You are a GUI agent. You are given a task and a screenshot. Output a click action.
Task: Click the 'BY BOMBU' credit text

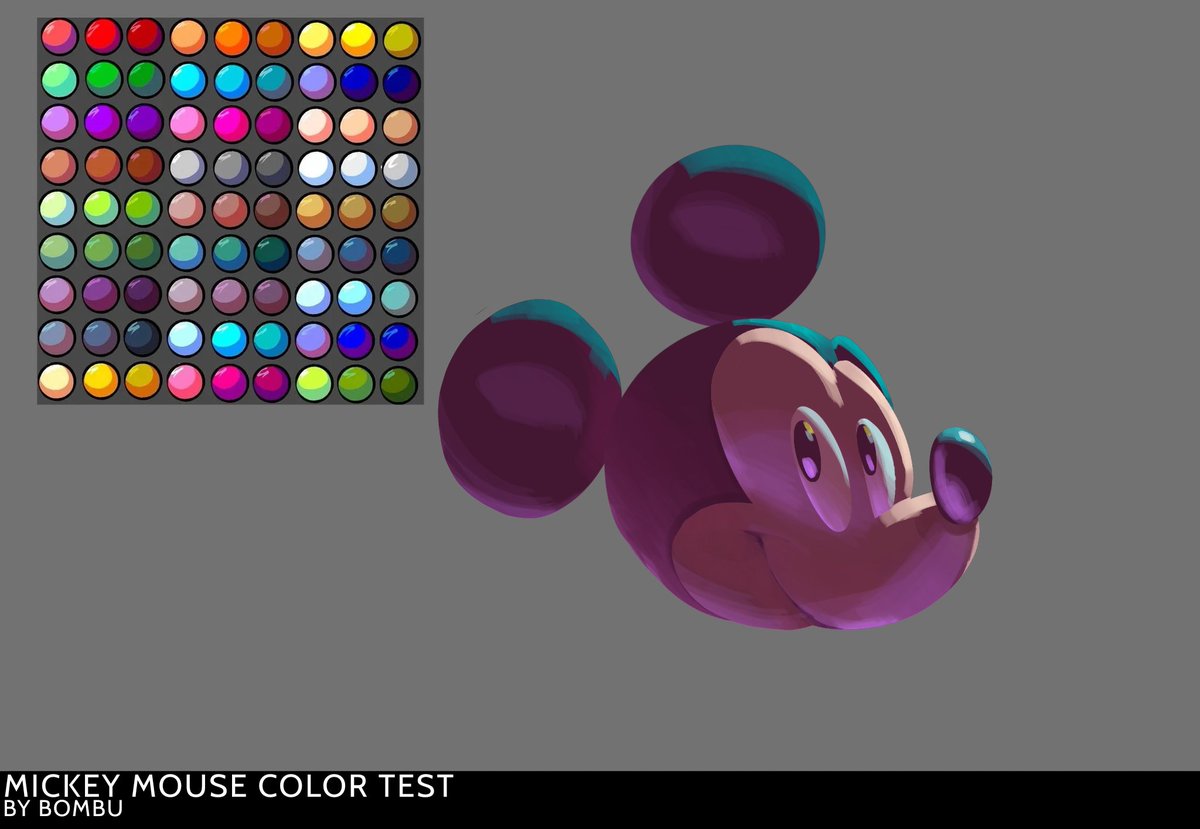pos(63,808)
